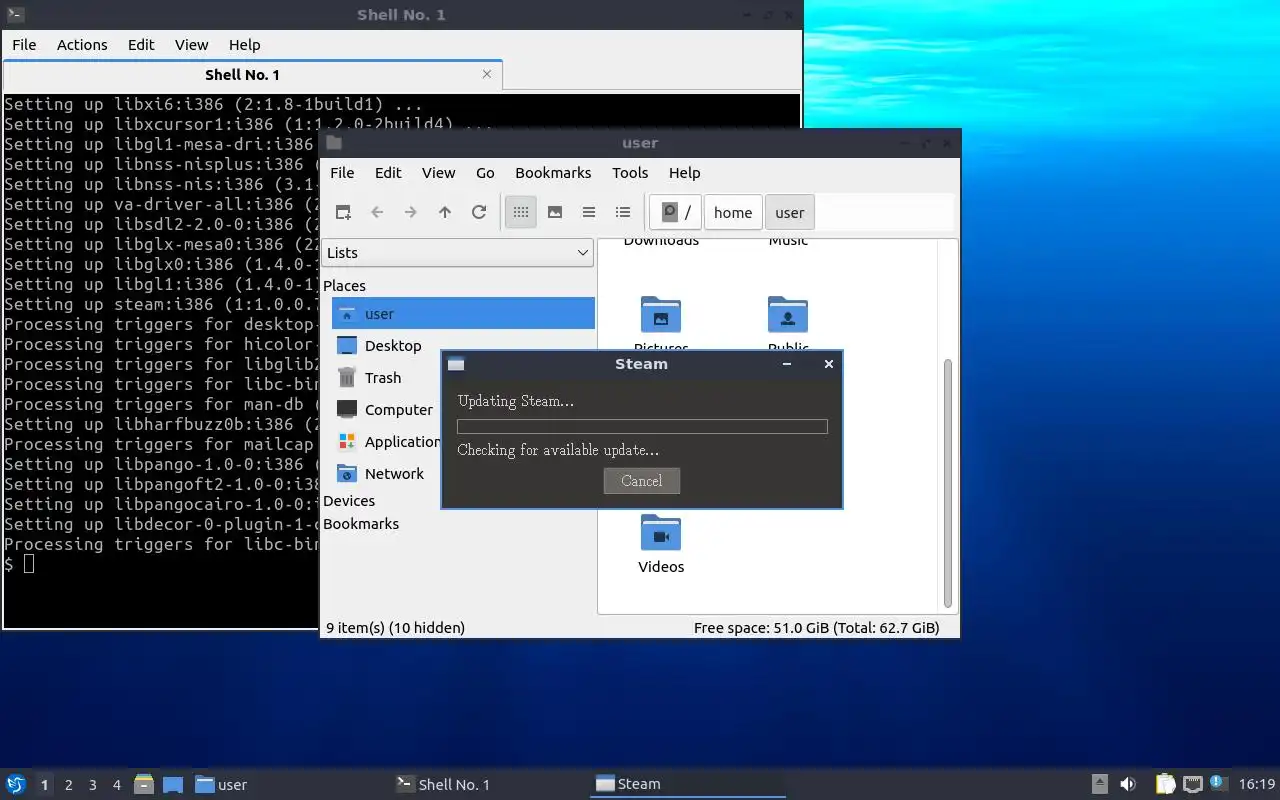Open the removable media tray icon
This screenshot has height=800, width=1280.
(1099, 784)
